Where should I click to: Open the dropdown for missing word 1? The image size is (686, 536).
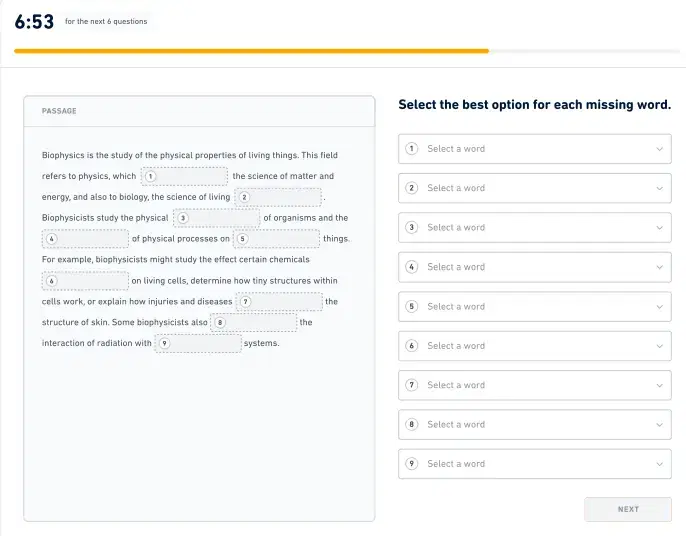tap(534, 149)
